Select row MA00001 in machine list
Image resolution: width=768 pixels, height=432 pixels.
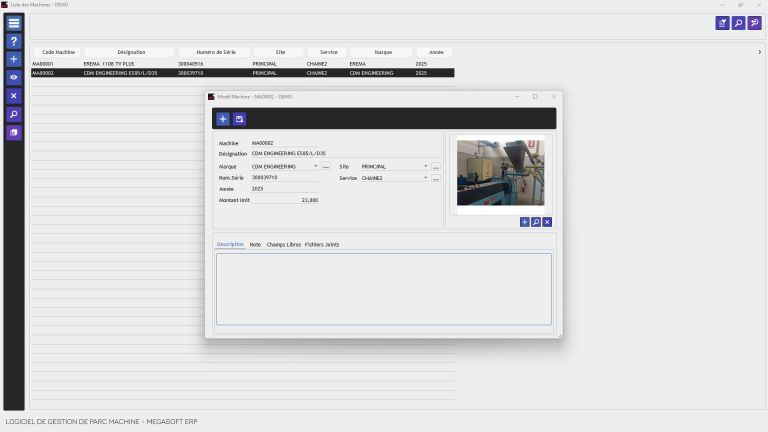point(242,64)
